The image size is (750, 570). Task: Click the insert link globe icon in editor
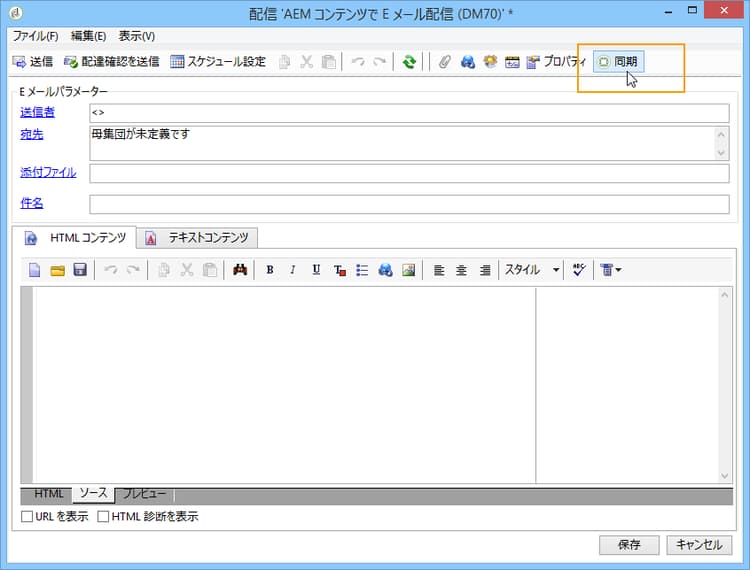[385, 270]
